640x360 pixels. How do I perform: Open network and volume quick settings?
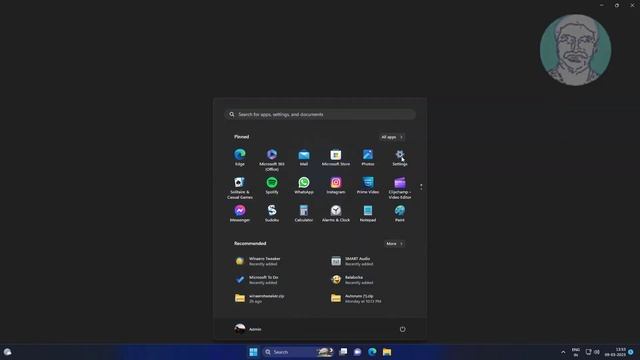coord(592,352)
